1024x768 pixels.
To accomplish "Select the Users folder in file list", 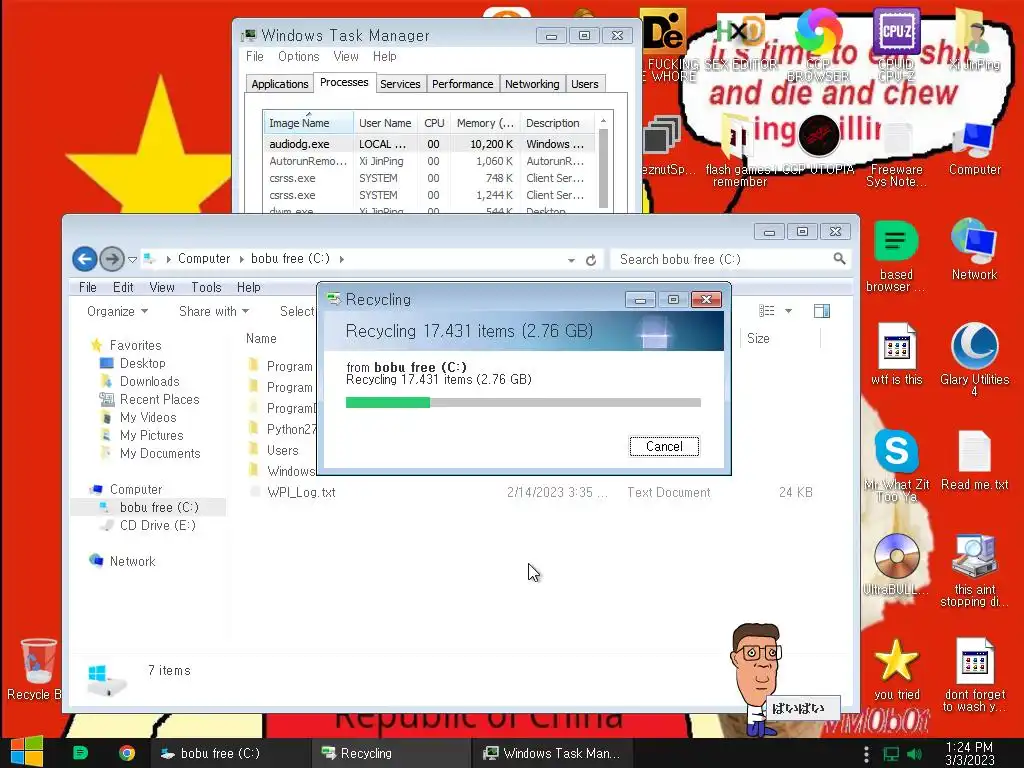I will pyautogui.click(x=281, y=451).
